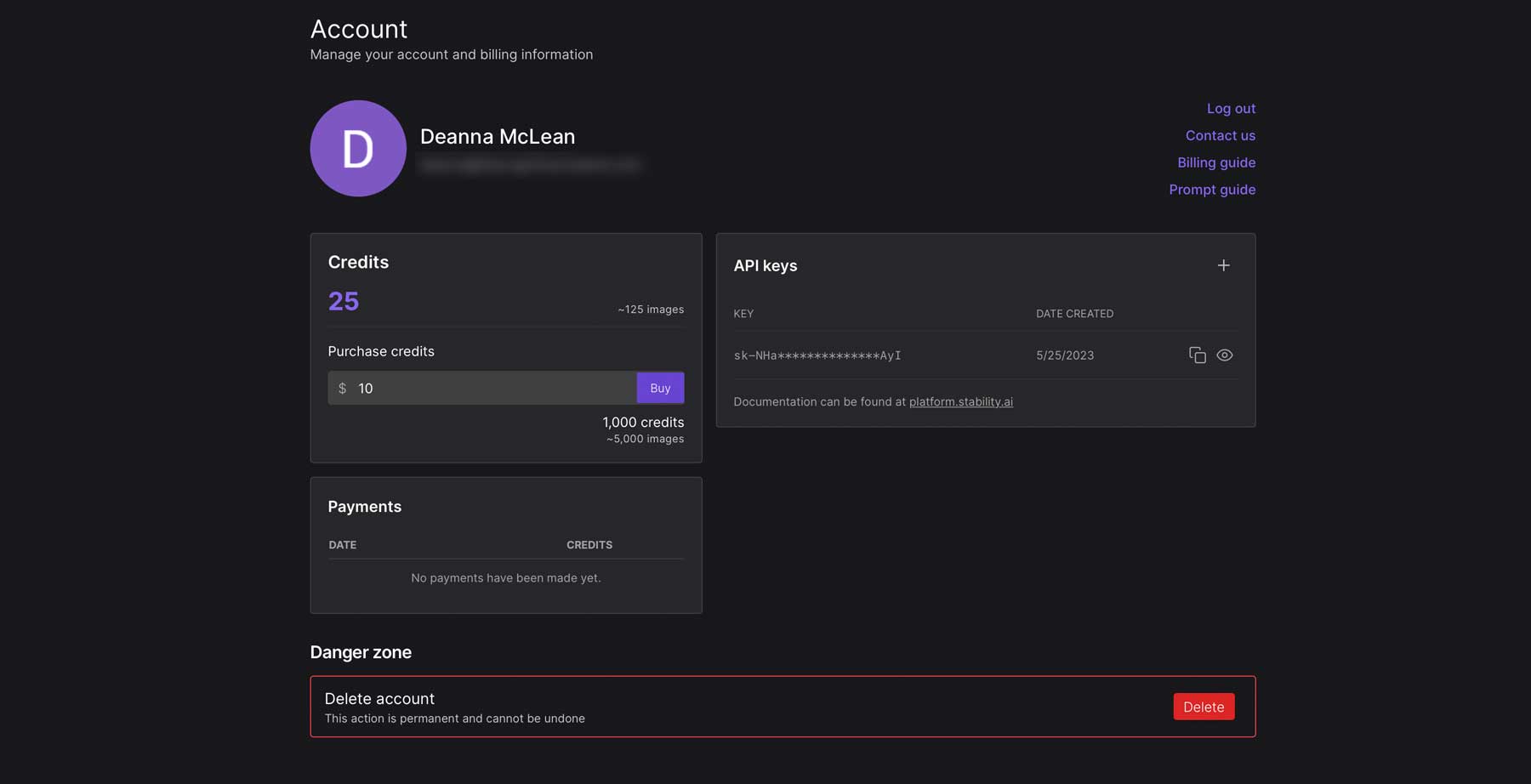Open the Prompt guide
The width and height of the screenshot is (1531, 784).
pyautogui.click(x=1212, y=189)
